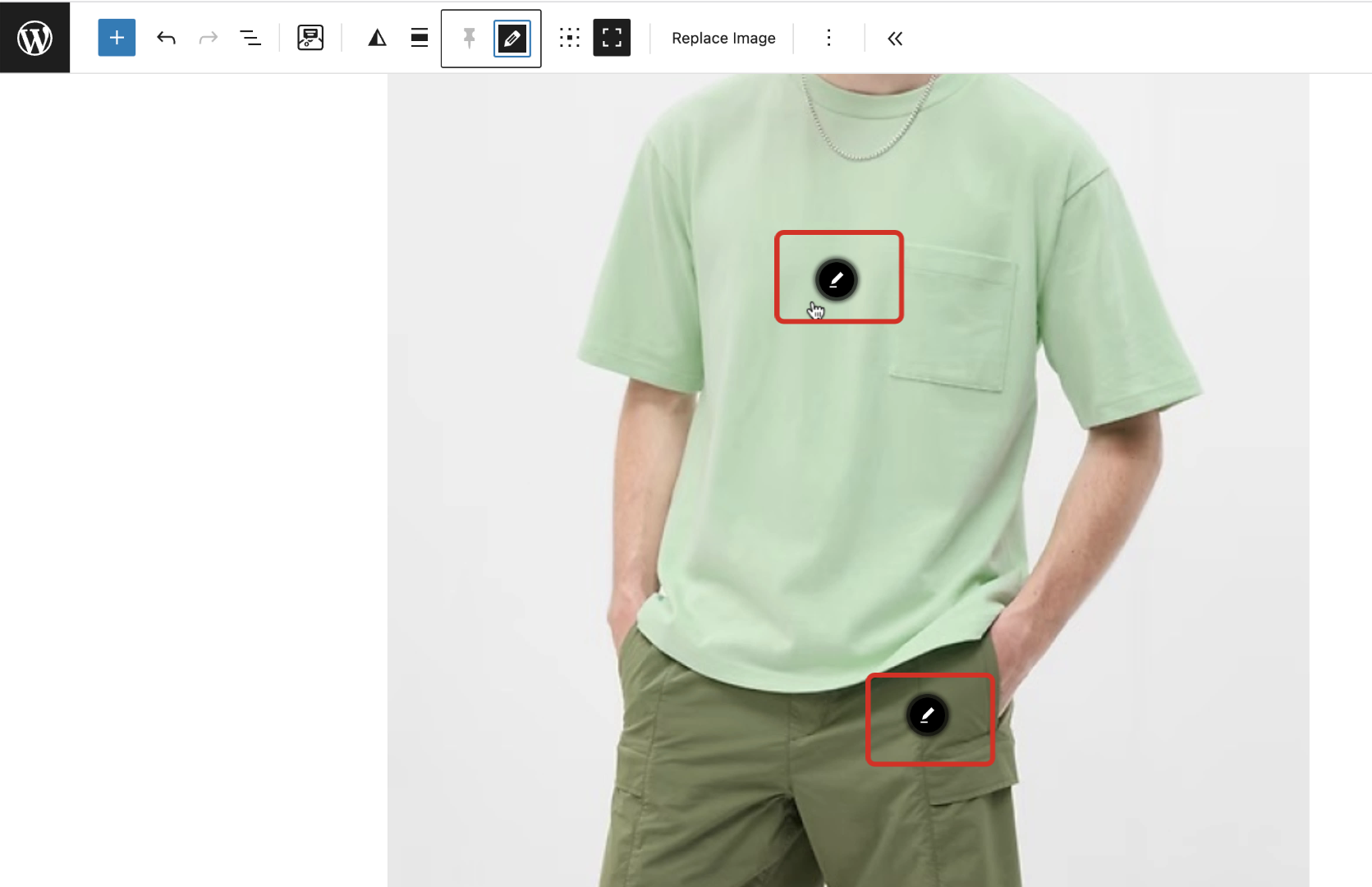1372x887 pixels.
Task: Edit the hotspot on the green shirt
Action: tap(837, 280)
